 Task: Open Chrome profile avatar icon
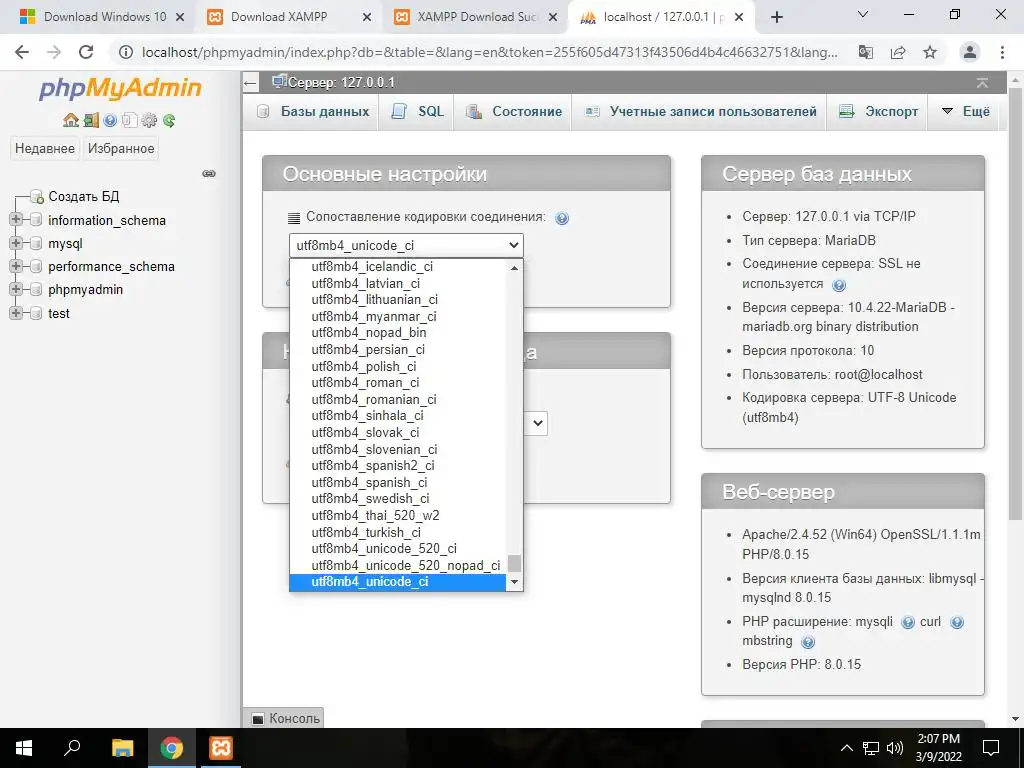tap(970, 52)
